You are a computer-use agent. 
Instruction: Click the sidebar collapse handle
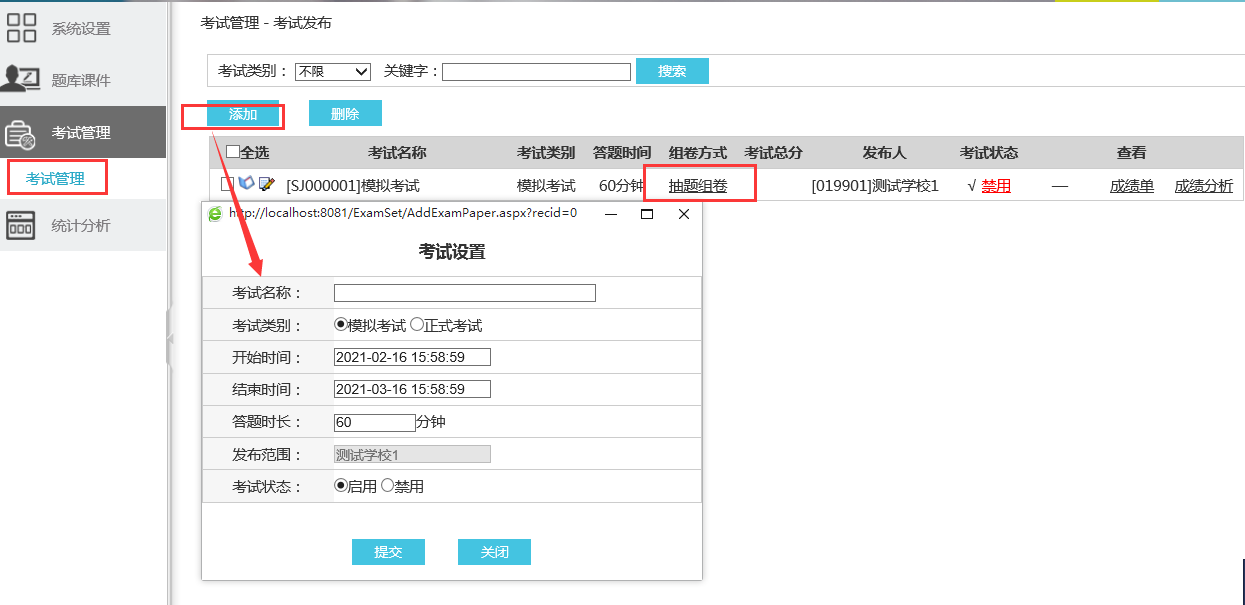[x=169, y=340]
